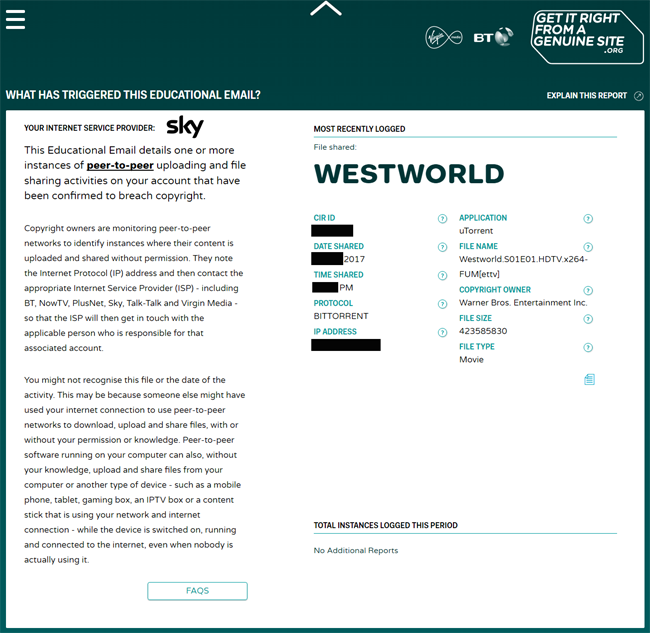Viewport: 650px width, 633px height.
Task: Click the DATE SHARED label
Action: 338,246
